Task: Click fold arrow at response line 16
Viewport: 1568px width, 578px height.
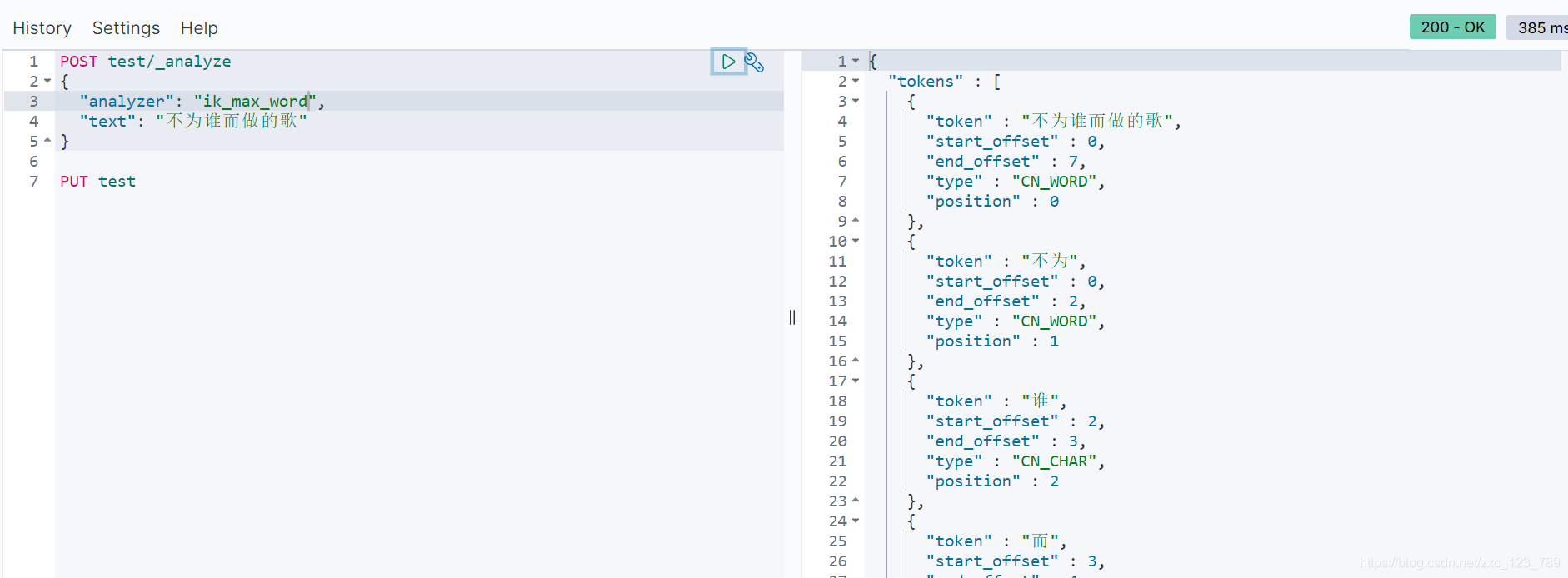Action: click(x=856, y=361)
